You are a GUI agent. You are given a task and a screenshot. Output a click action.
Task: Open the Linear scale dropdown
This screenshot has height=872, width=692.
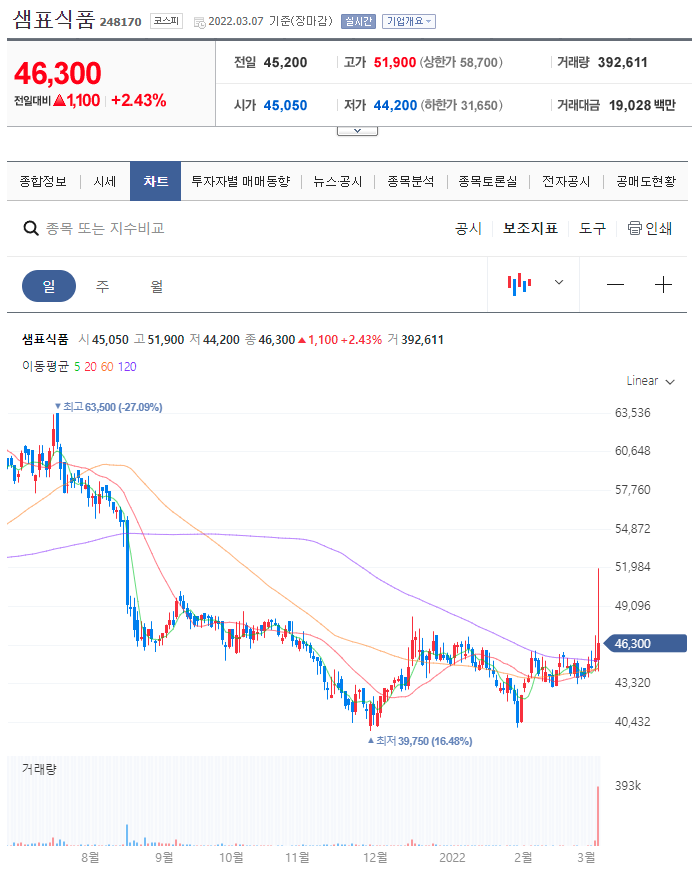point(650,381)
